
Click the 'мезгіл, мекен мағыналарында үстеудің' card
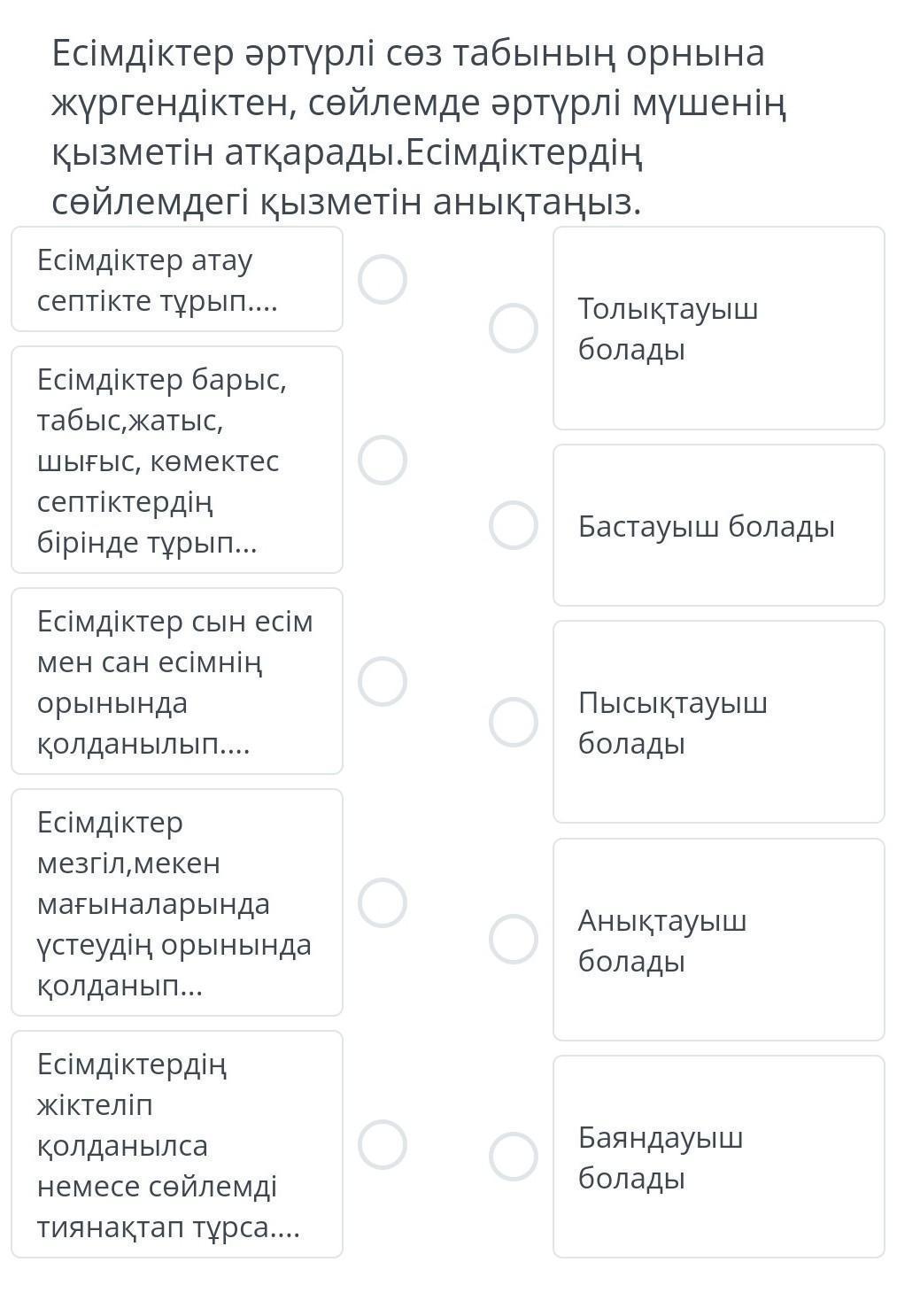tap(177, 903)
